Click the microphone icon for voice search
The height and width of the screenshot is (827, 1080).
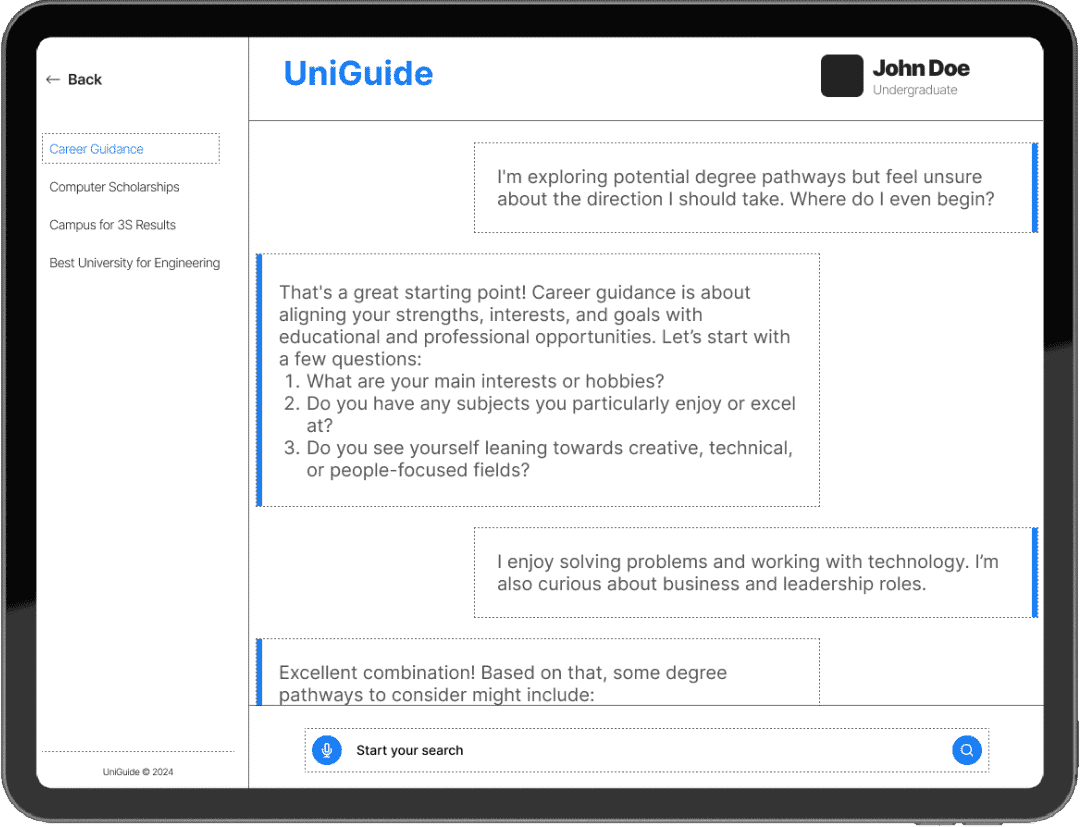point(326,750)
